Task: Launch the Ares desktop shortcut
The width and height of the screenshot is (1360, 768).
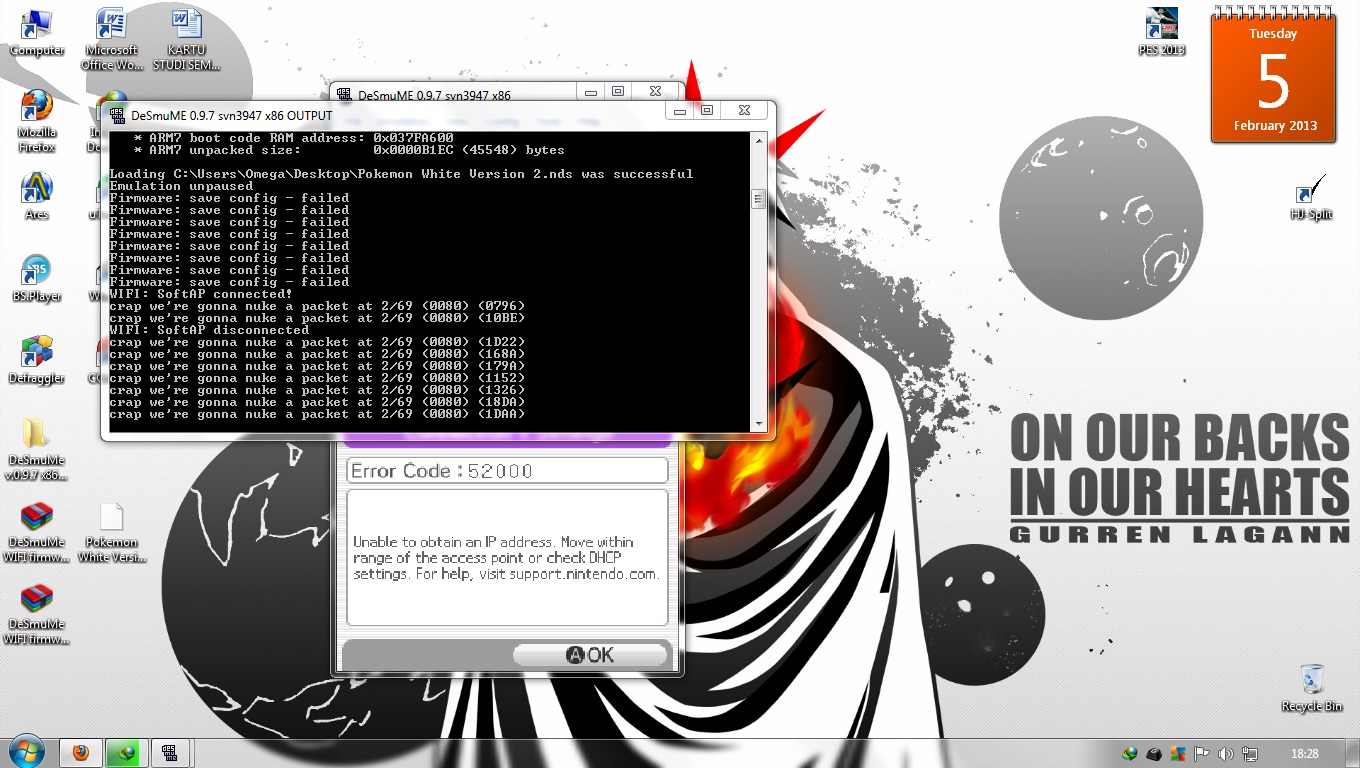Action: (37, 195)
